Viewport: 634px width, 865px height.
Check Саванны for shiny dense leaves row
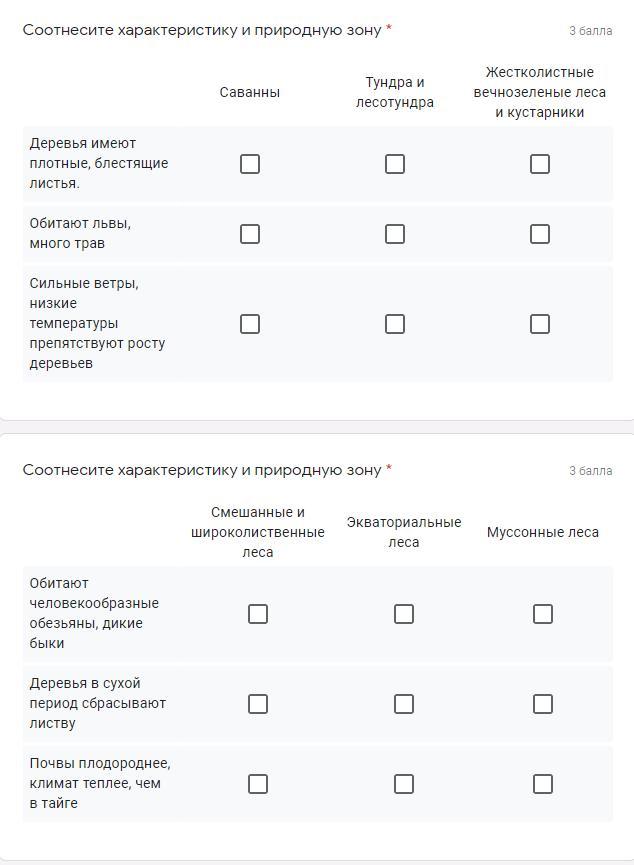coord(250,163)
